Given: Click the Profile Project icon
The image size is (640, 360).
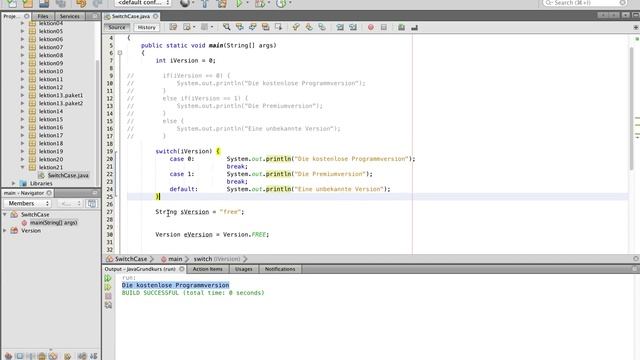Looking at the screenshot, I should tap(281, 3).
